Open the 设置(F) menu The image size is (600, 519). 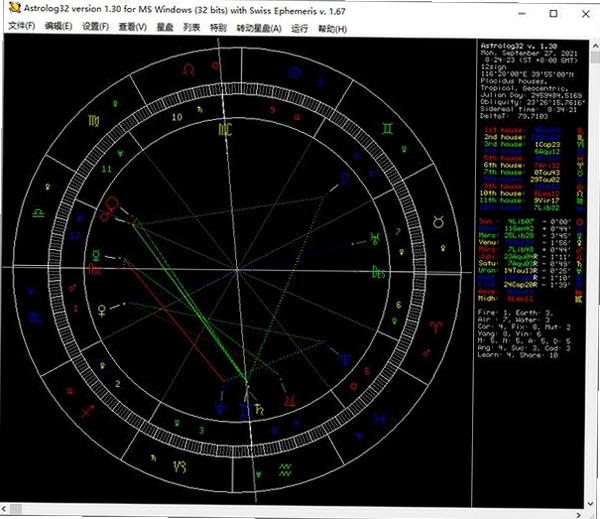95,27
